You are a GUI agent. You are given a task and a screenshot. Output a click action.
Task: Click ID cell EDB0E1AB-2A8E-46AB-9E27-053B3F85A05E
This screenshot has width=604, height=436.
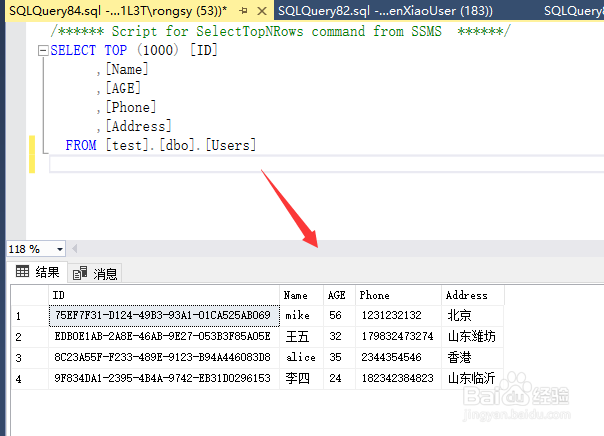click(x=164, y=337)
